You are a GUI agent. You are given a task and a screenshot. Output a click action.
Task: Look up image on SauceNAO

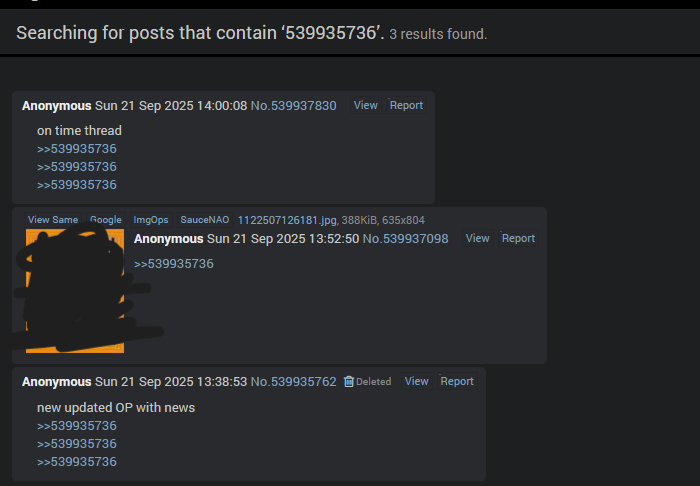coord(205,220)
